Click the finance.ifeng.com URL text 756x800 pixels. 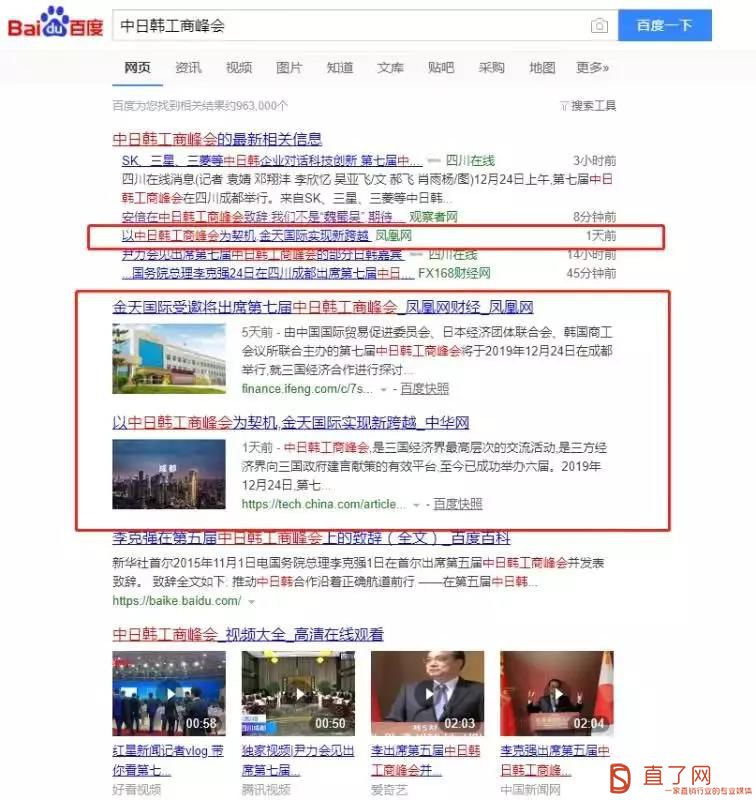[x=307, y=389]
